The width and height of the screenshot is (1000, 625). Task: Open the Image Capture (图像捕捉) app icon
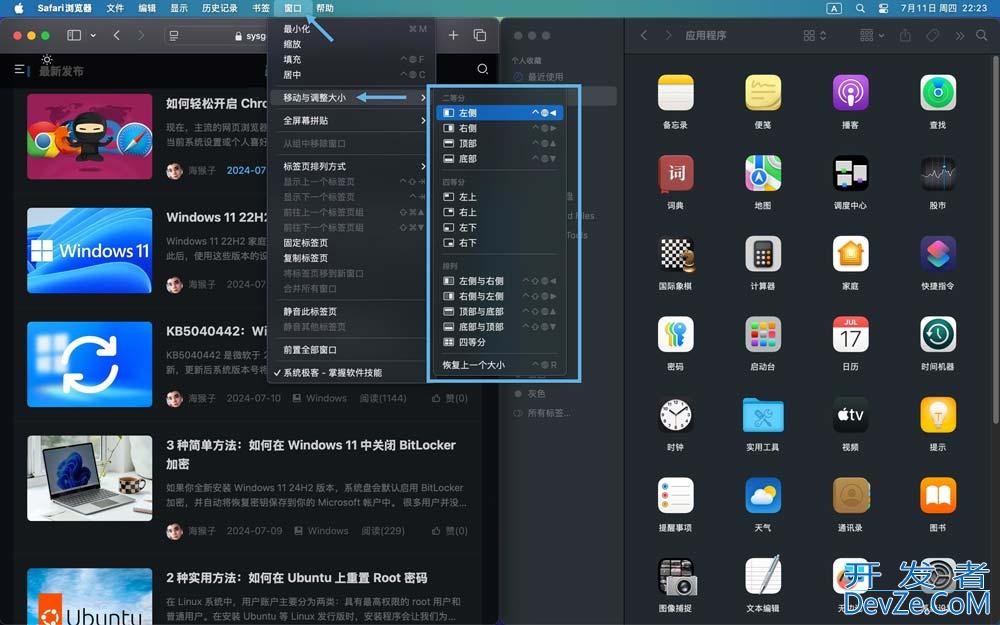675,576
